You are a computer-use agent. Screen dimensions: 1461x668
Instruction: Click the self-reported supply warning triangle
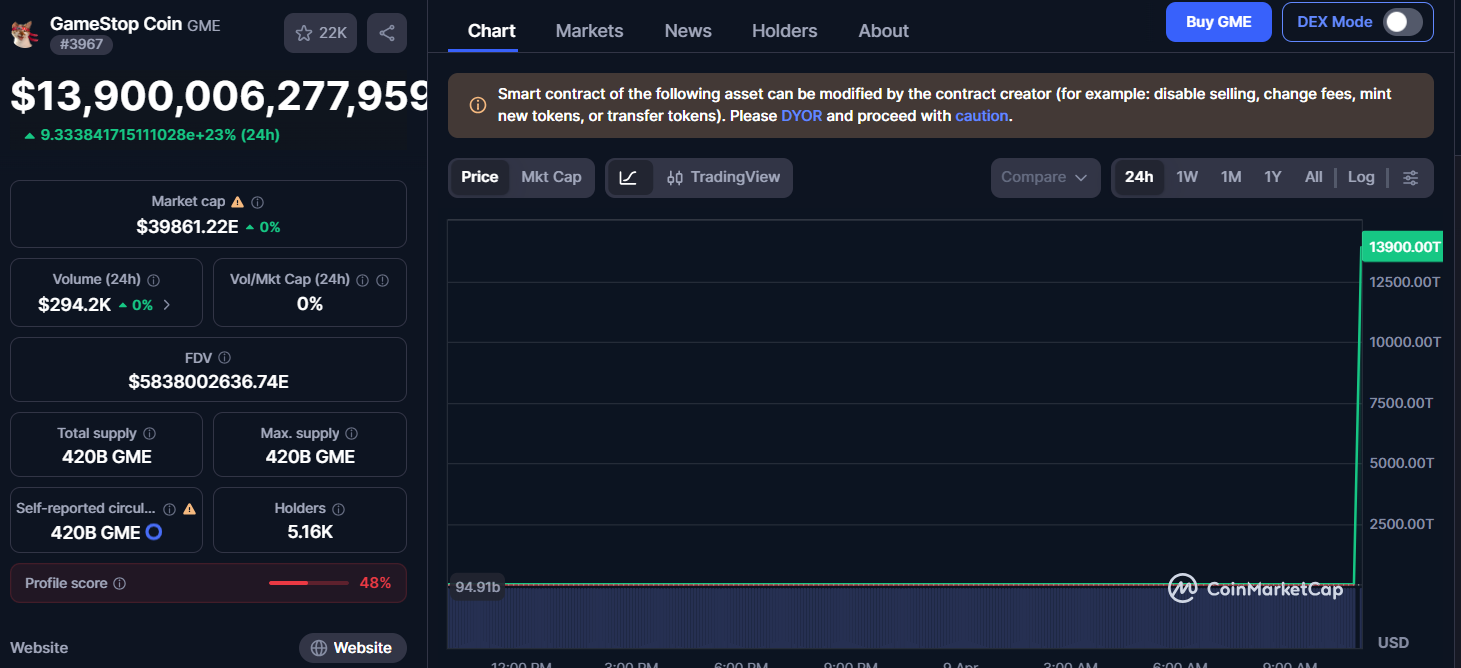pos(190,509)
